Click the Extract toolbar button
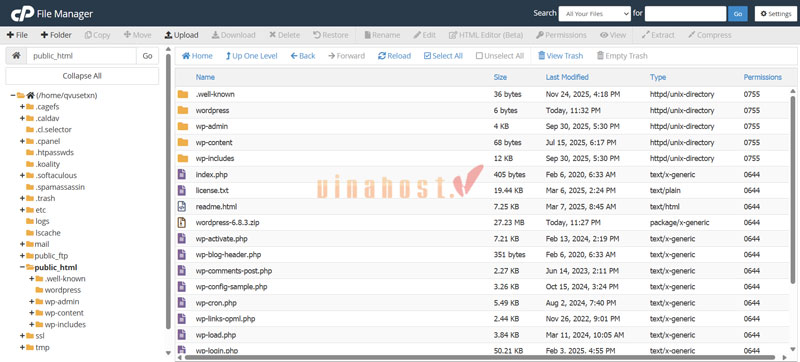 point(658,35)
